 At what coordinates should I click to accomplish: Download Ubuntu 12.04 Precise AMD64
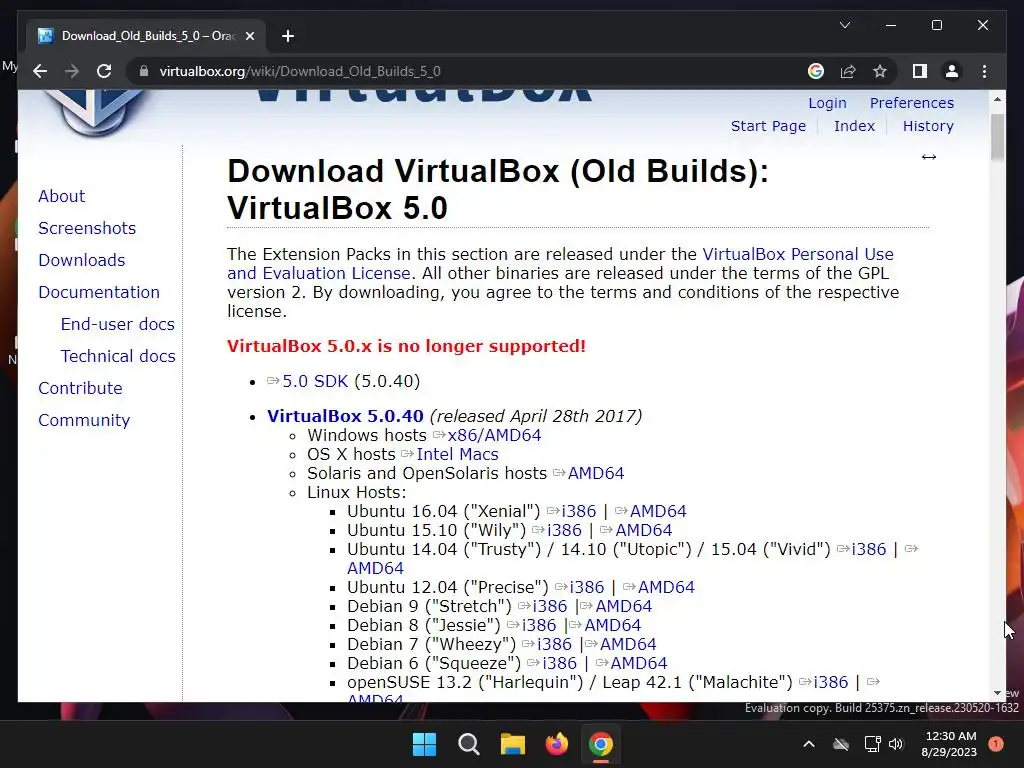(666, 586)
